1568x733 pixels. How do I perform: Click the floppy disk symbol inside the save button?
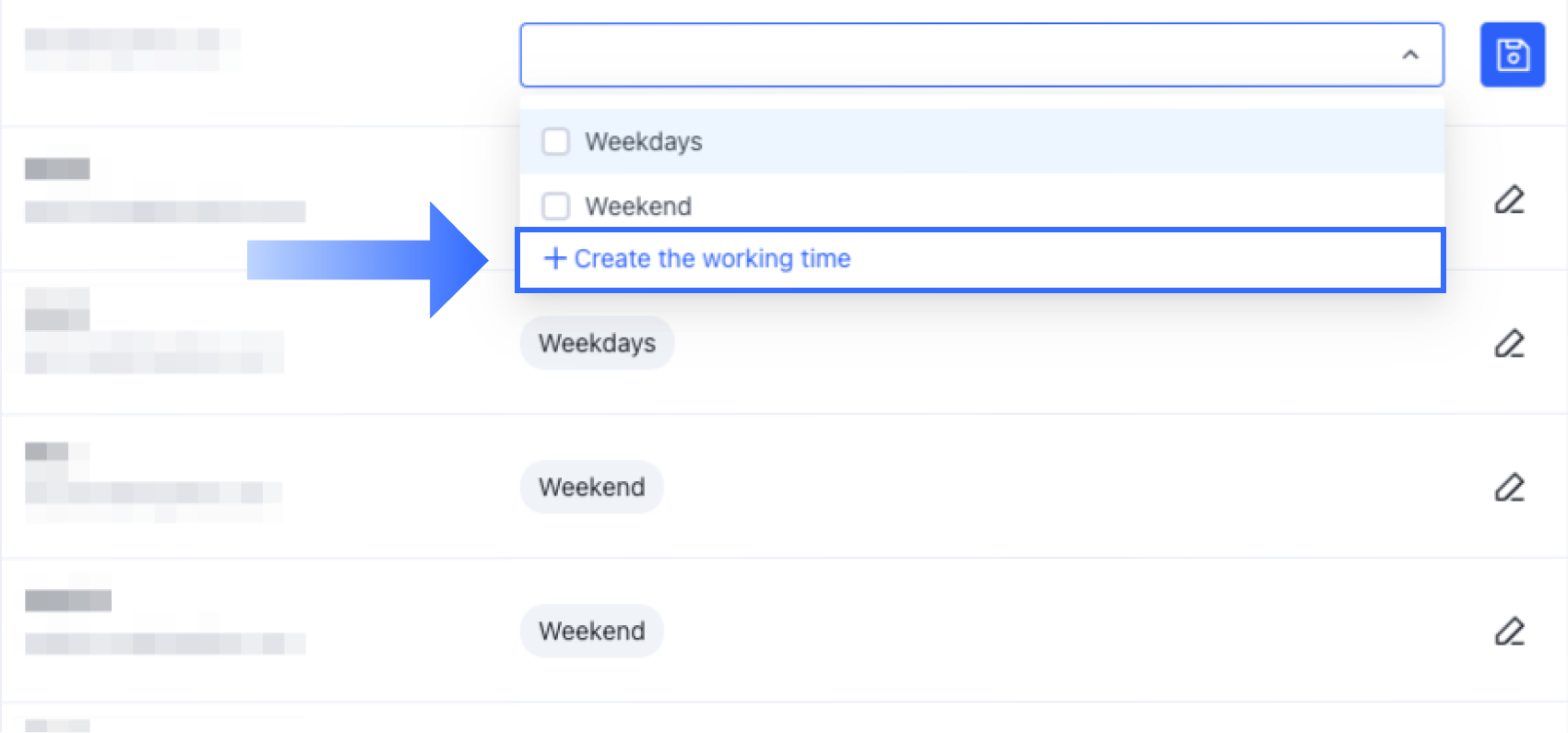(1513, 54)
